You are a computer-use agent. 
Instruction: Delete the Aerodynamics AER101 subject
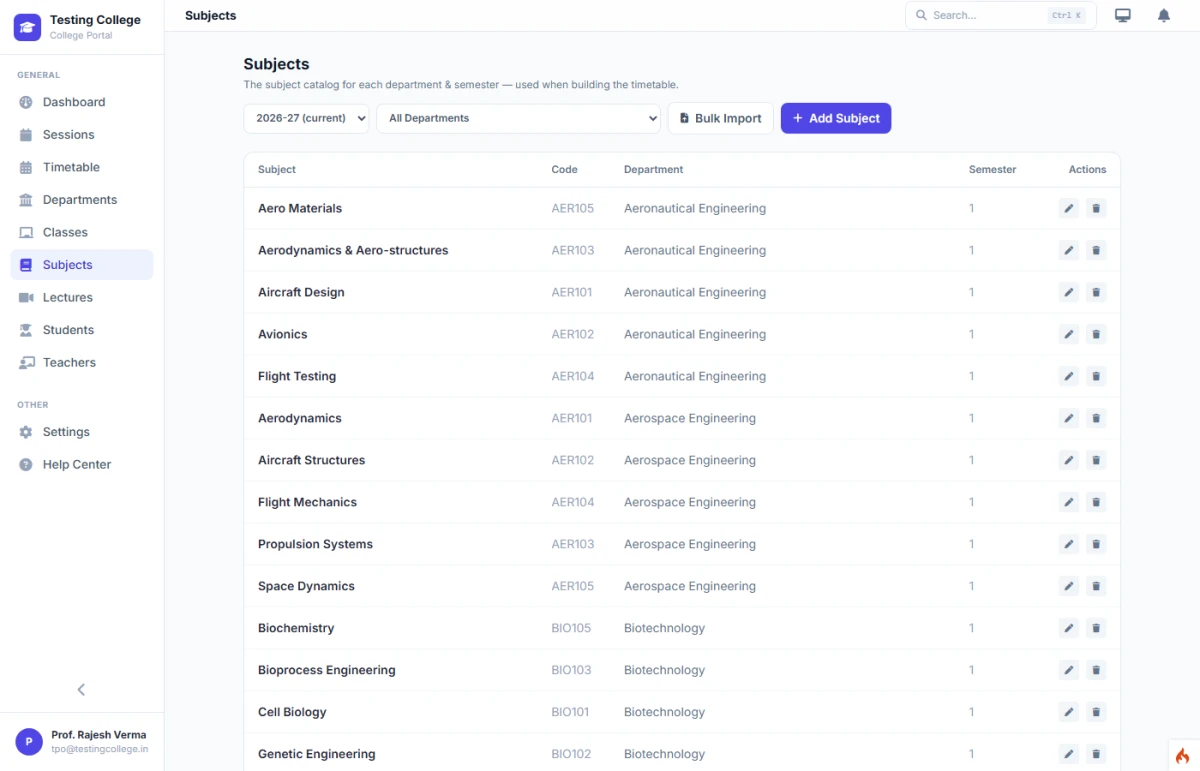click(1096, 419)
